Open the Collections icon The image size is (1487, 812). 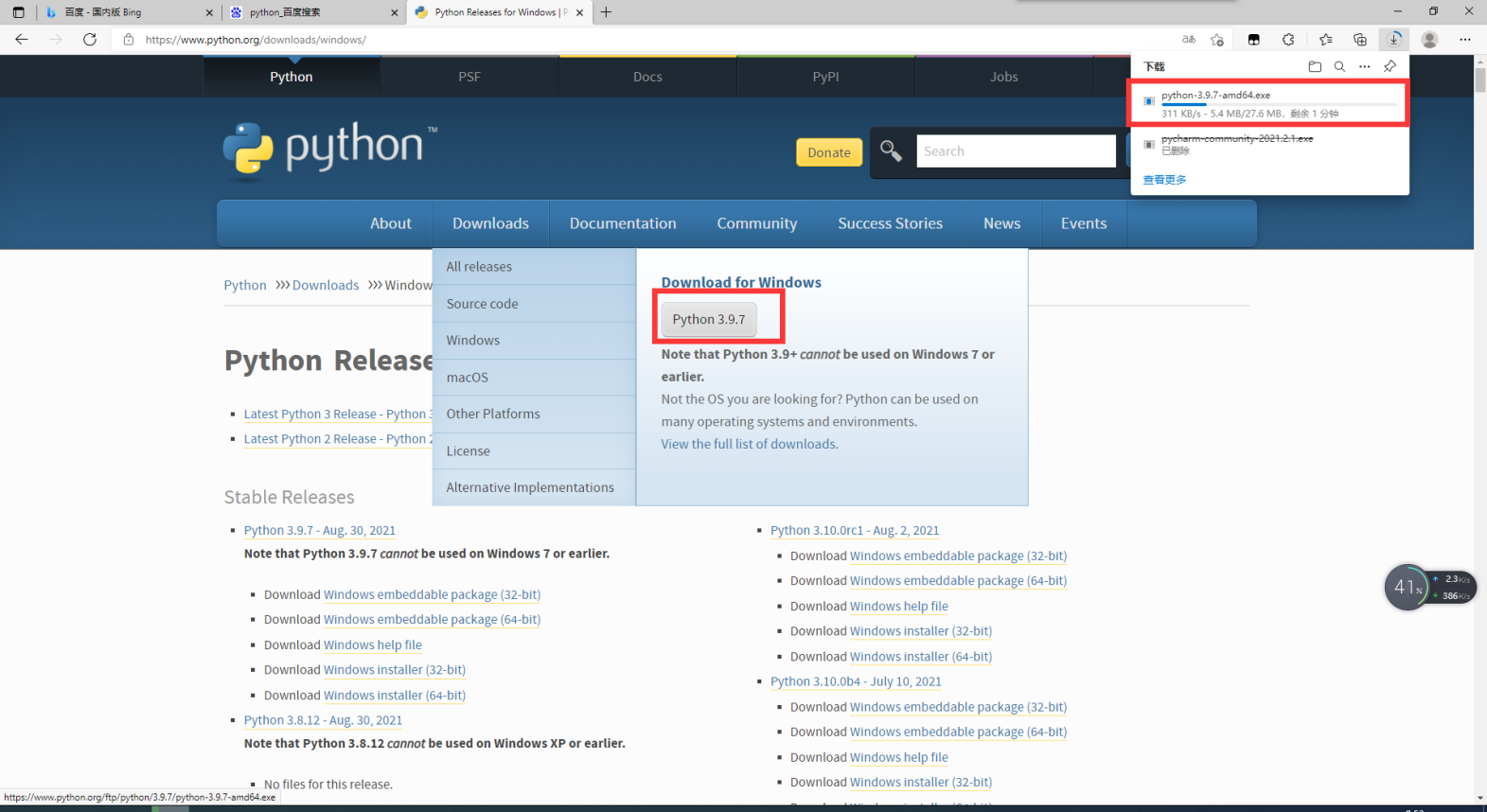(1360, 39)
